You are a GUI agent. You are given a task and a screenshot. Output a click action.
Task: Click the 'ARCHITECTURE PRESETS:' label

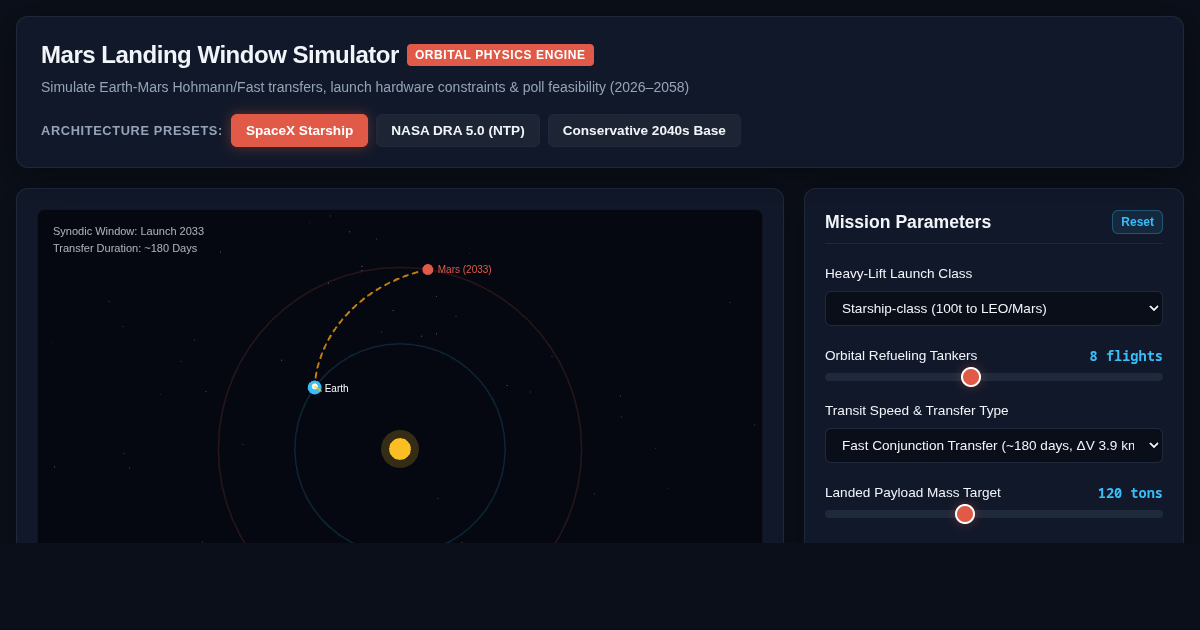click(x=132, y=131)
